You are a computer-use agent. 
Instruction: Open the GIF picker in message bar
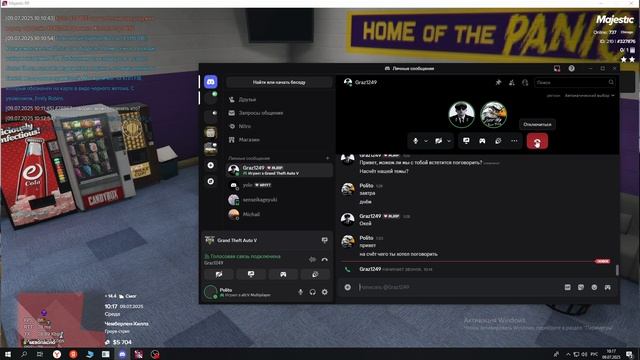(567, 287)
